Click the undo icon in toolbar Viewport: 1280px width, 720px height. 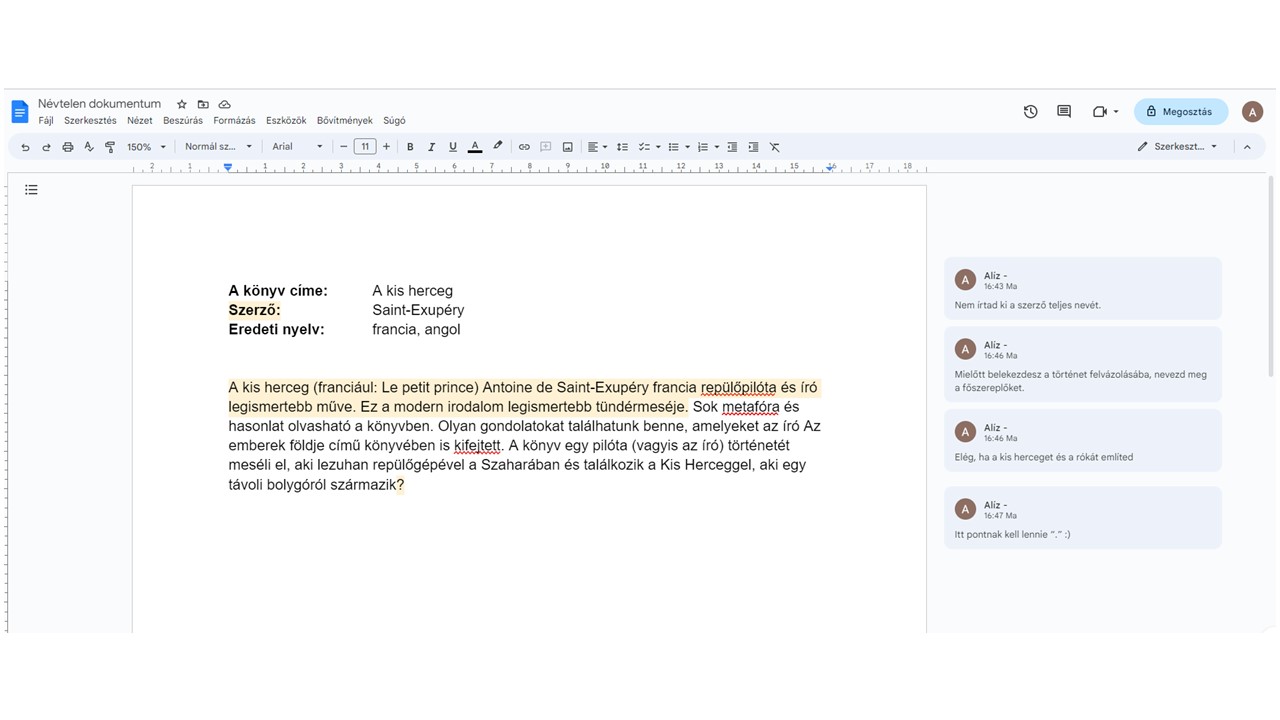click(25, 147)
